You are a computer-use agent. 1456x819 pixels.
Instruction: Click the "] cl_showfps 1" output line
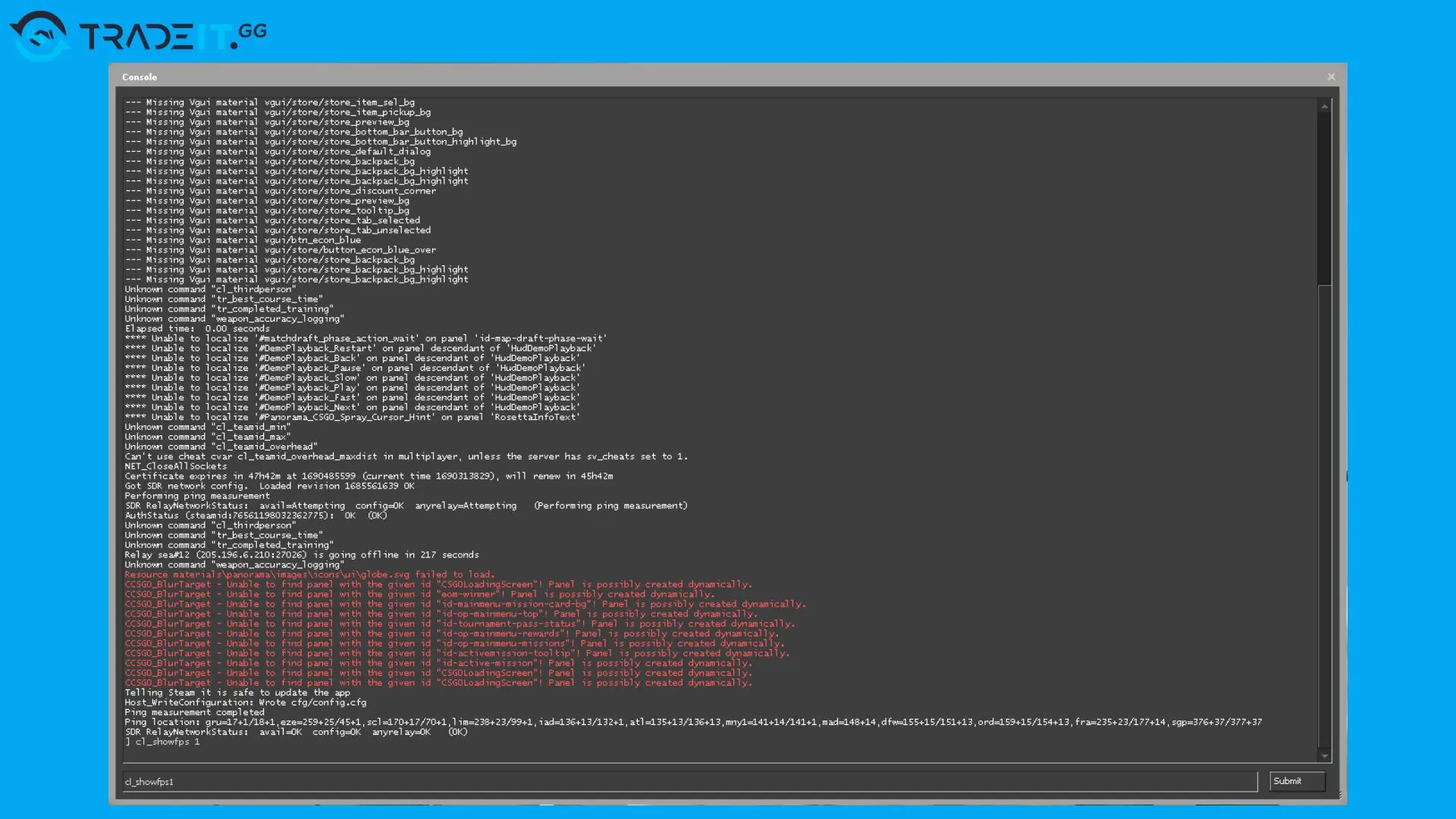click(x=162, y=742)
